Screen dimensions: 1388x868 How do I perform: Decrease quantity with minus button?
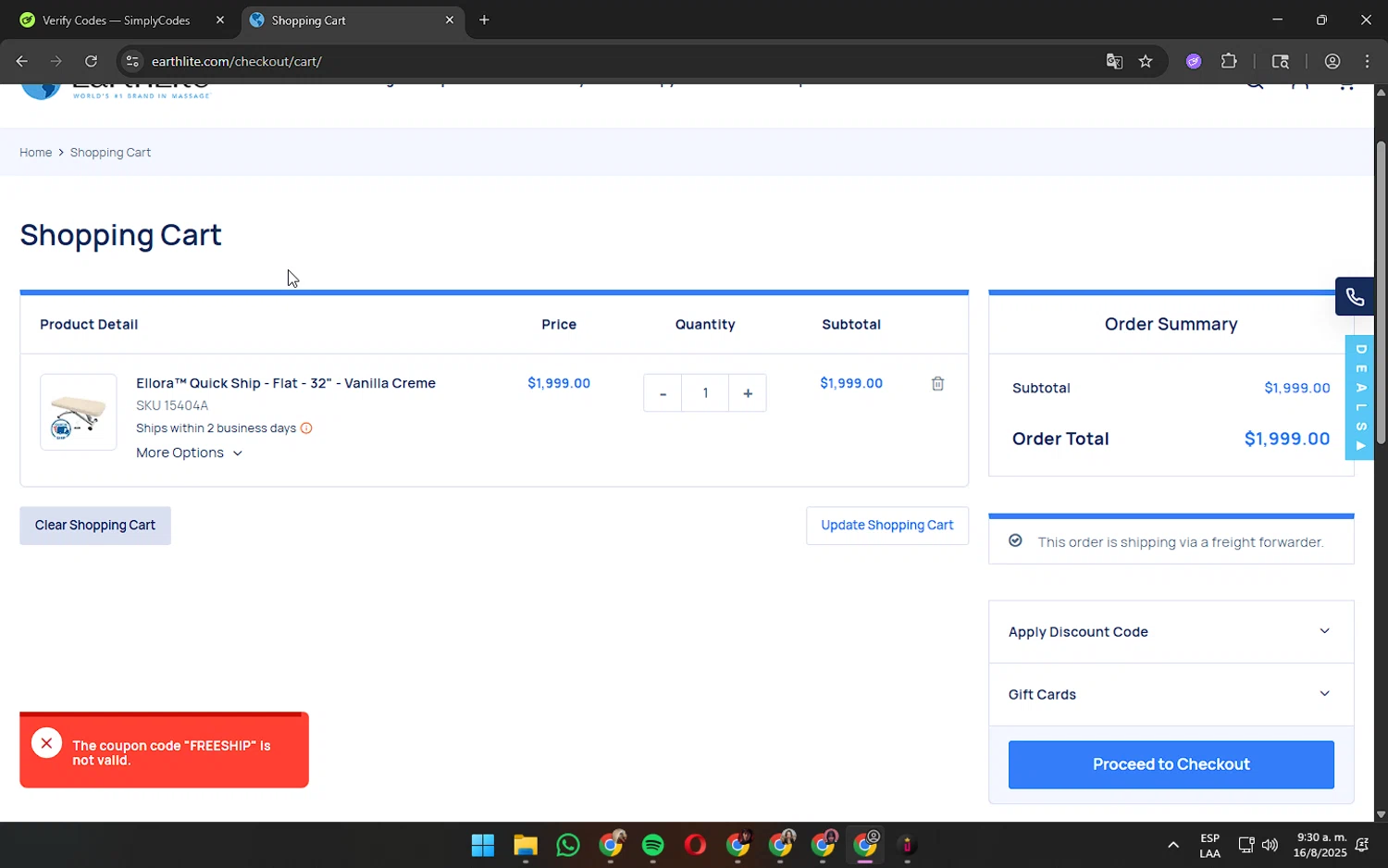click(663, 393)
